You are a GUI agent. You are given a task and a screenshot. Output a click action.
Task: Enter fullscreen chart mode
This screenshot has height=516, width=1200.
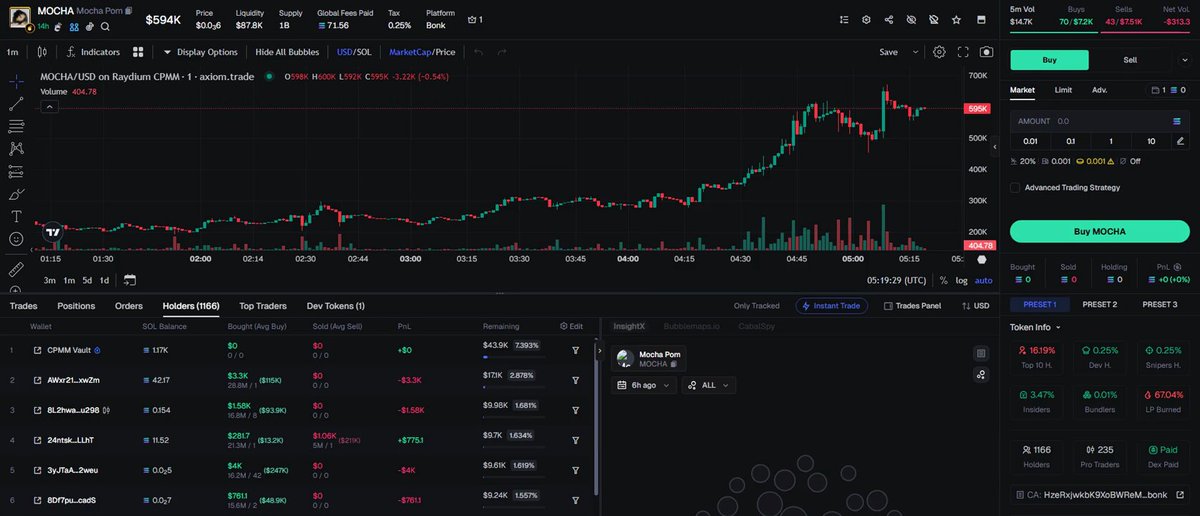click(963, 52)
